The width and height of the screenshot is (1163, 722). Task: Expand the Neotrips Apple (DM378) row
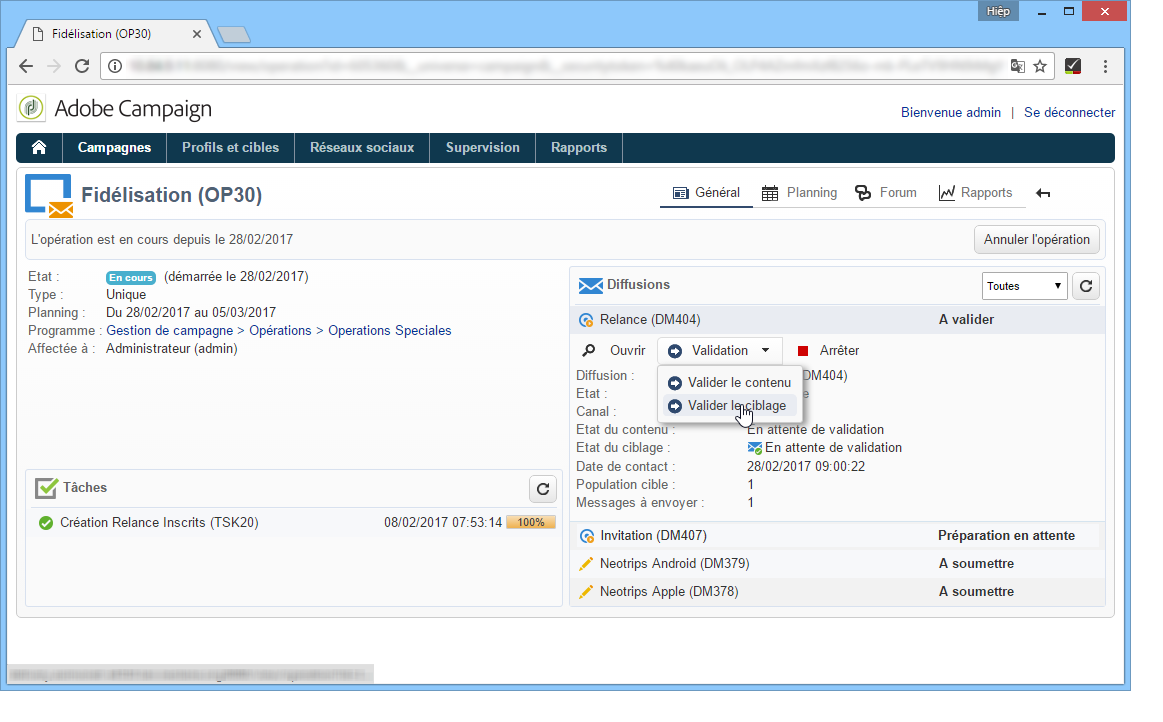(837, 592)
